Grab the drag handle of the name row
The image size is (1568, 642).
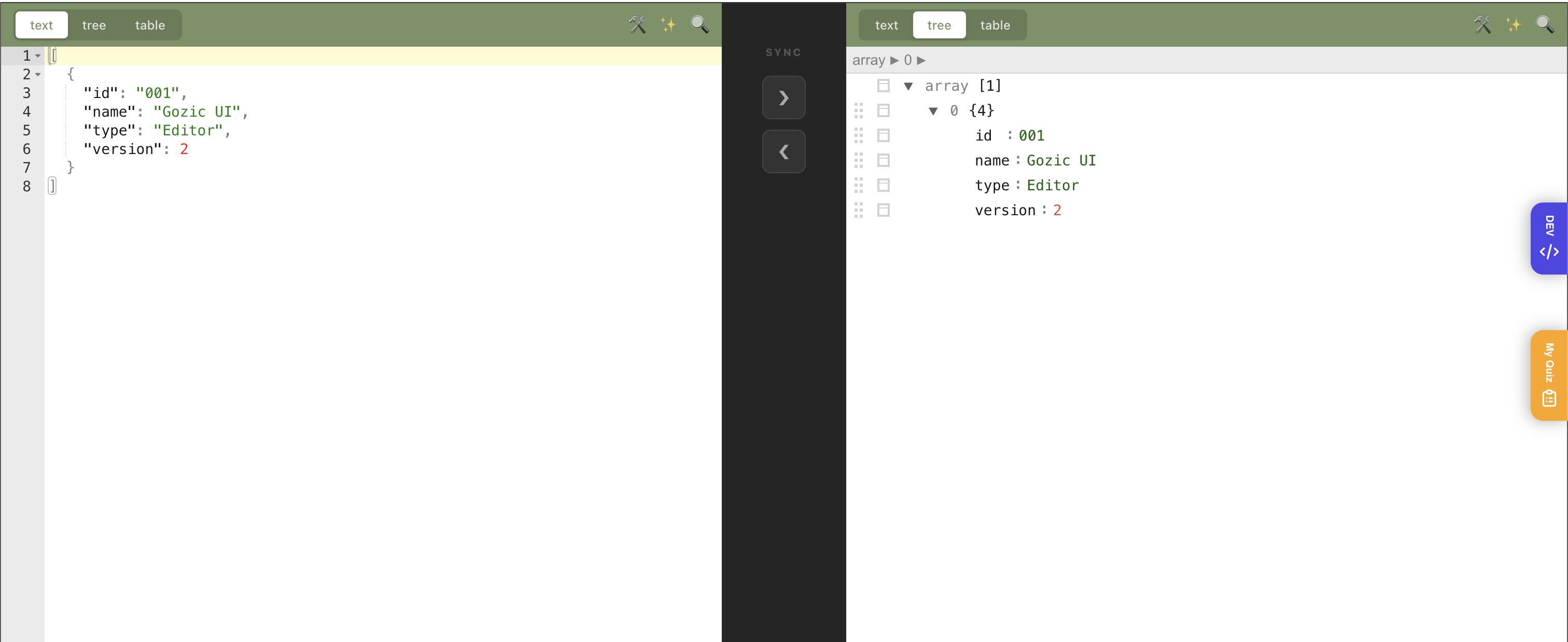pos(859,160)
